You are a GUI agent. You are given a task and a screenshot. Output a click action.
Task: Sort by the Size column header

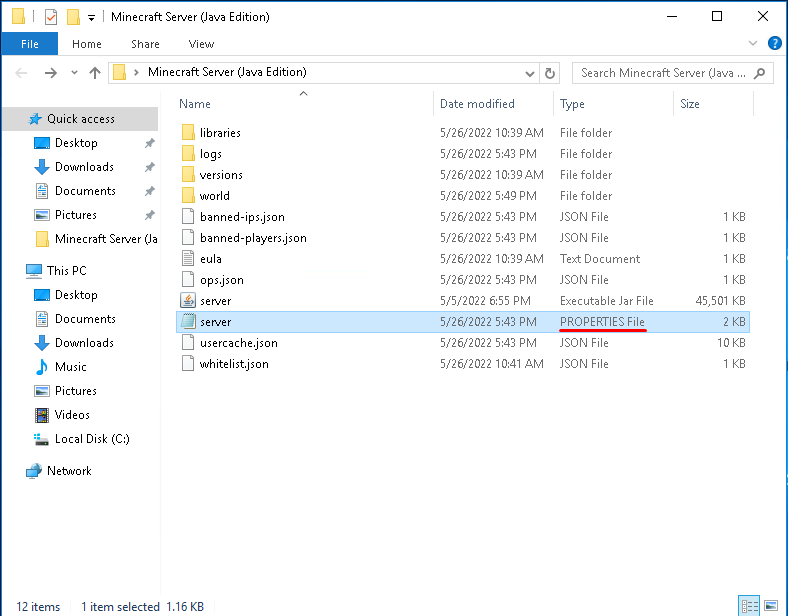click(x=690, y=104)
